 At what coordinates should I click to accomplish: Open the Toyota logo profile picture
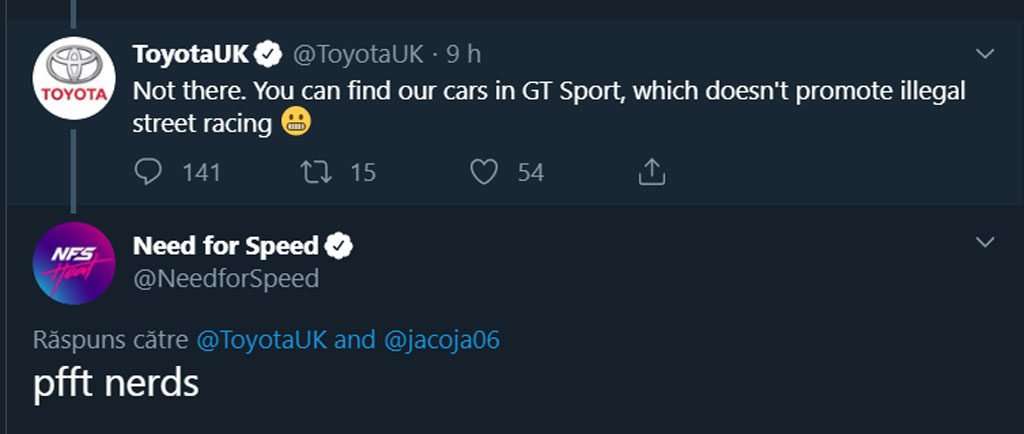click(x=74, y=78)
